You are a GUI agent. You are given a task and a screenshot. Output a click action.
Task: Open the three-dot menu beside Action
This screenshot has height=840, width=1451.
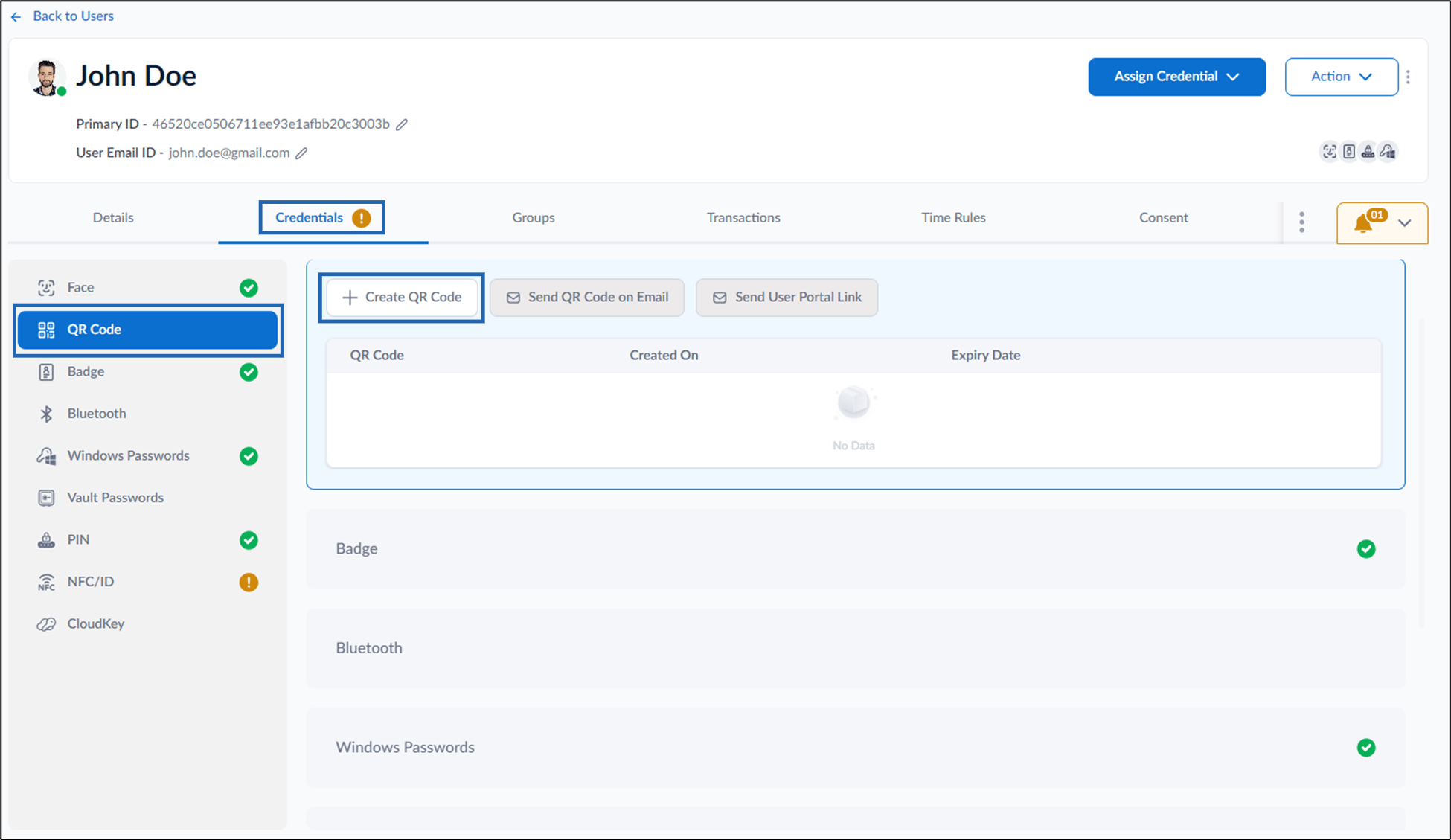point(1408,77)
